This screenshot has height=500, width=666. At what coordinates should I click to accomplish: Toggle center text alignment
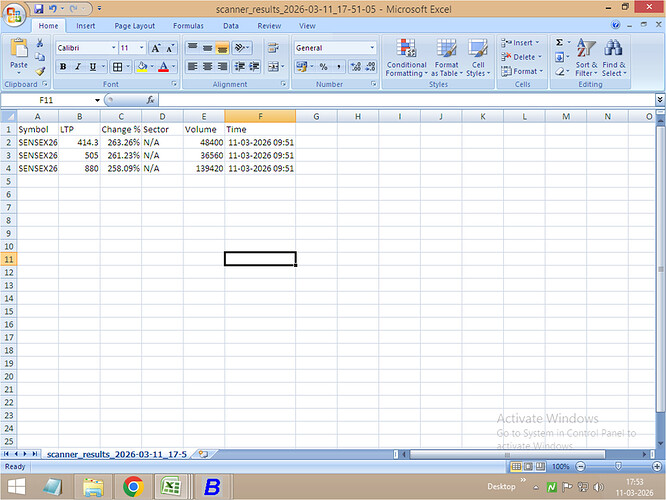coord(208,67)
